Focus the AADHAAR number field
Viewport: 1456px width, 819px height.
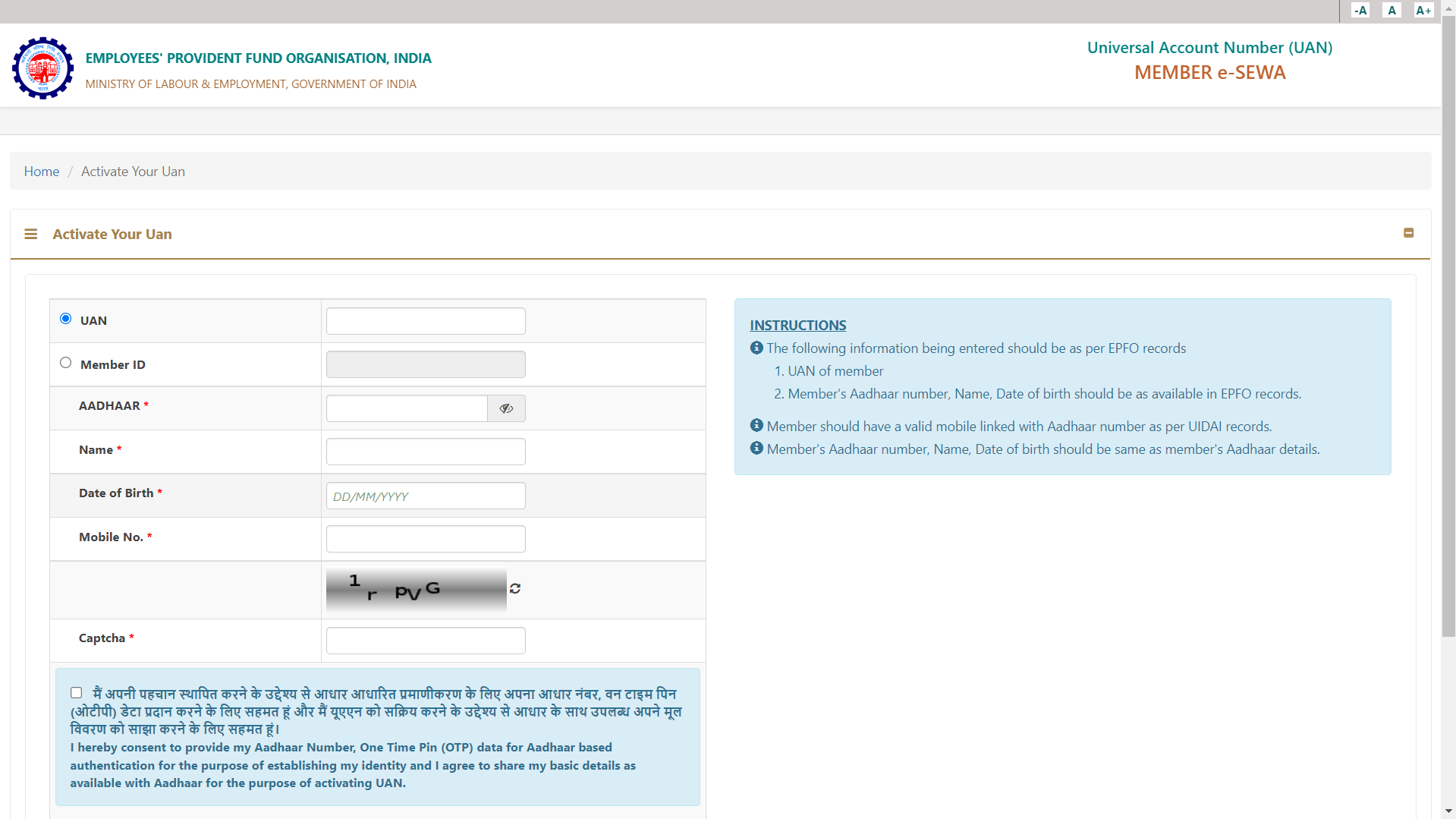(x=407, y=408)
